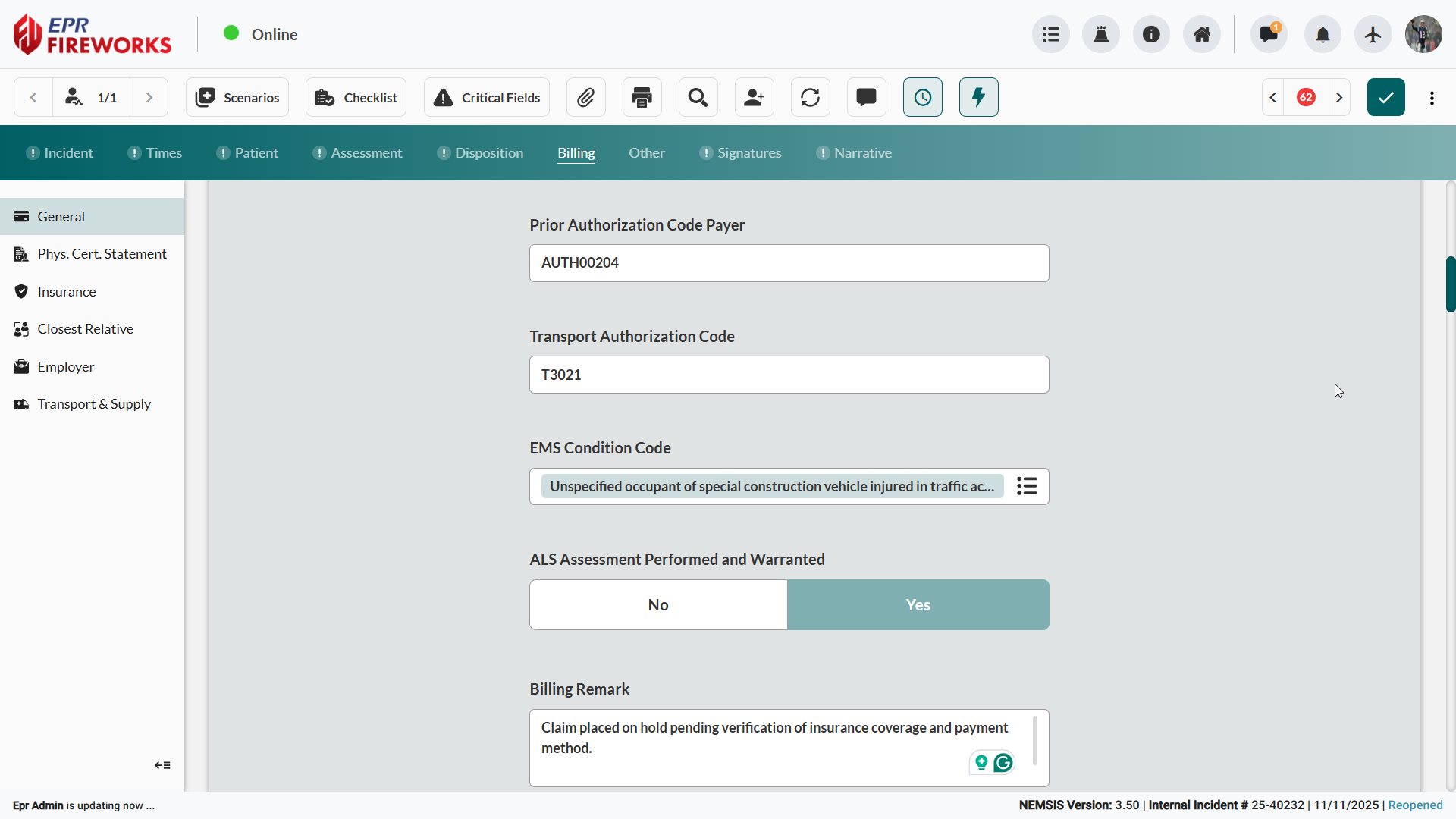This screenshot has height=819, width=1456.
Task: Select Yes for ALS Assessment Warranted
Action: (918, 604)
